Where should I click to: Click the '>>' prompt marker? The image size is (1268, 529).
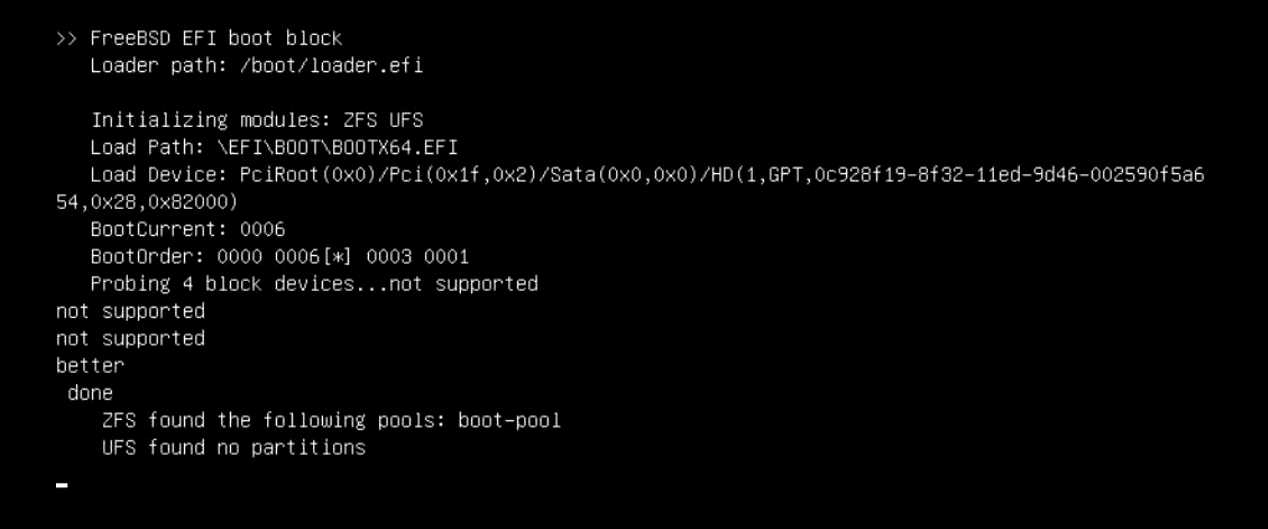[x=67, y=39]
